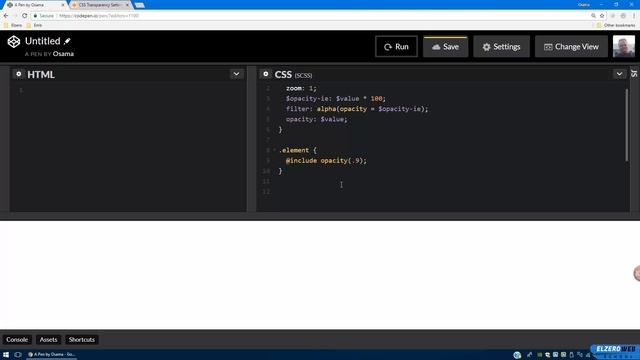640x360 pixels.
Task: Open Task View in taskbar
Action: 18,355
